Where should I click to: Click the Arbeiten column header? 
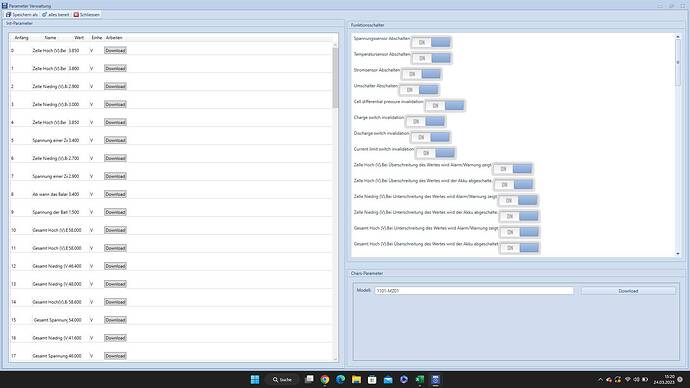pos(114,38)
